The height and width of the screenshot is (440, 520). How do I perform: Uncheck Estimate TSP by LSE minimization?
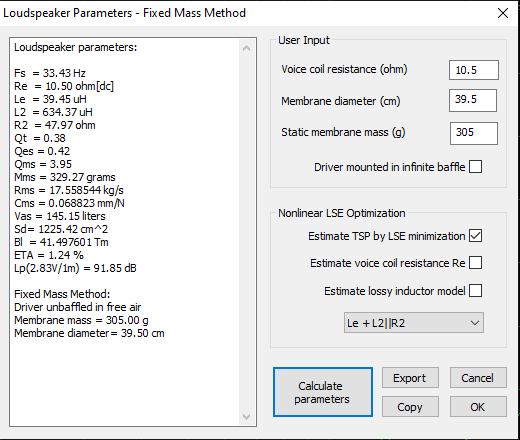tap(475, 236)
